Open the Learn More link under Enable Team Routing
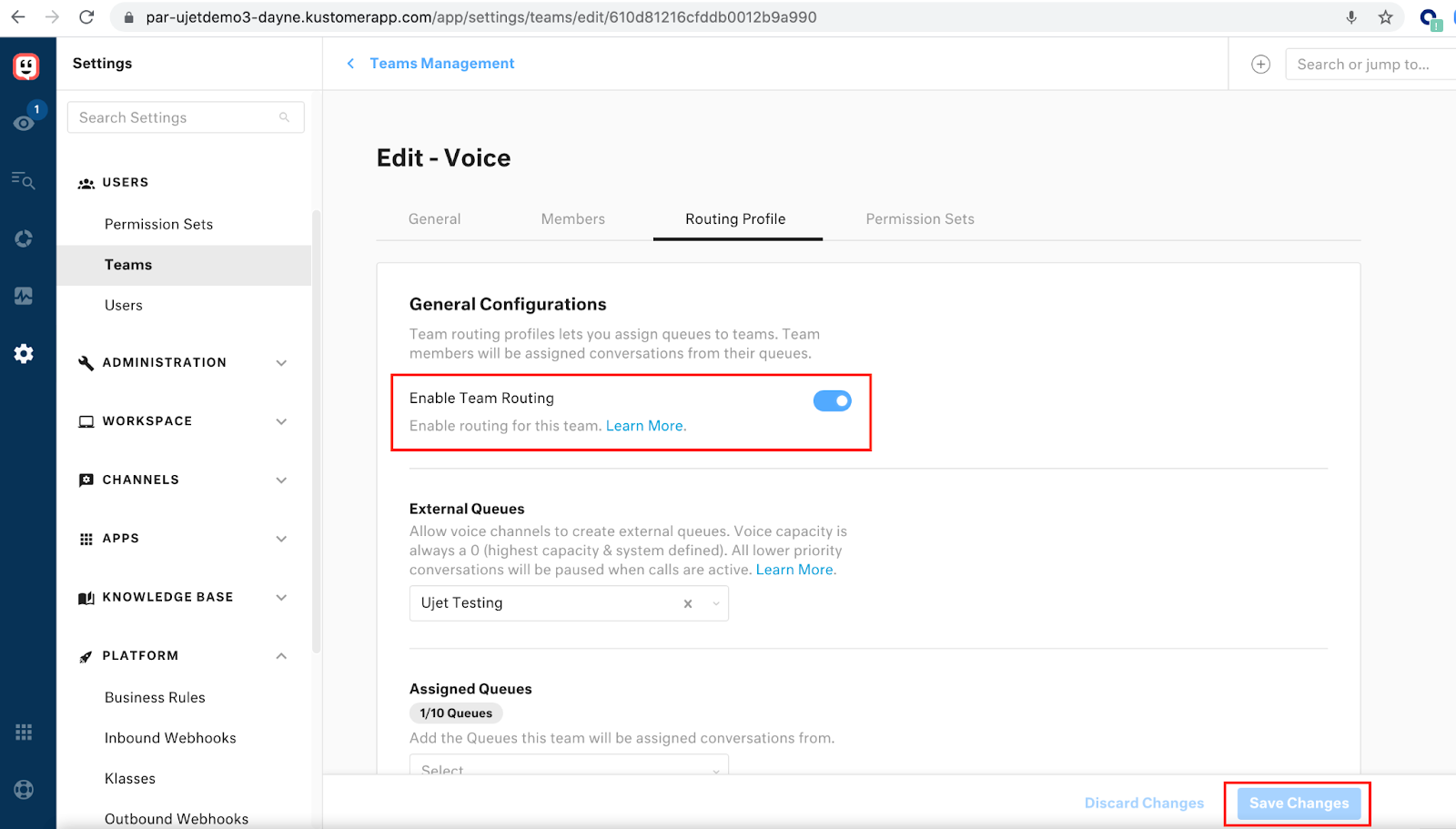 click(644, 425)
